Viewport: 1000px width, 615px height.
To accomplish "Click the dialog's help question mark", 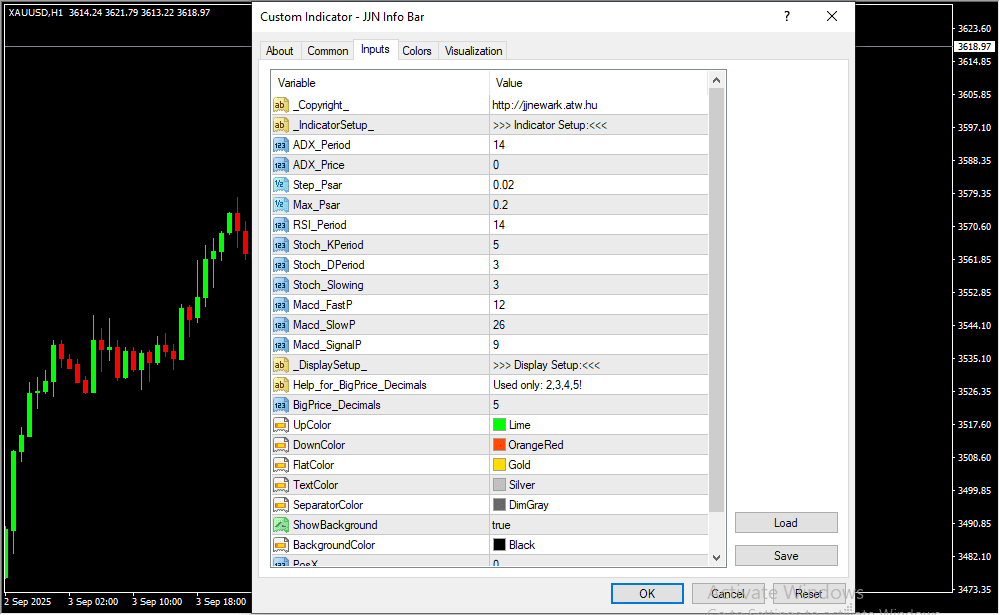I will pyautogui.click(x=787, y=16).
